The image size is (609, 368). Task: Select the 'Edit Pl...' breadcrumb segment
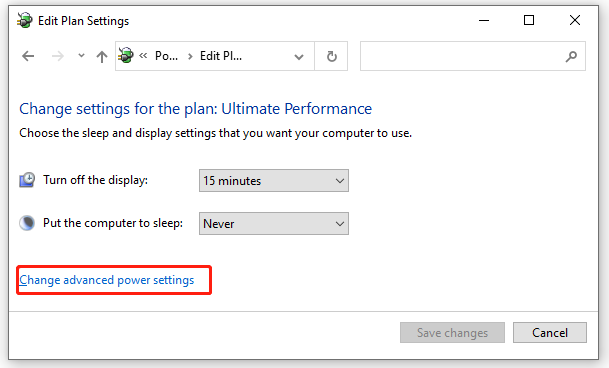coord(221,56)
